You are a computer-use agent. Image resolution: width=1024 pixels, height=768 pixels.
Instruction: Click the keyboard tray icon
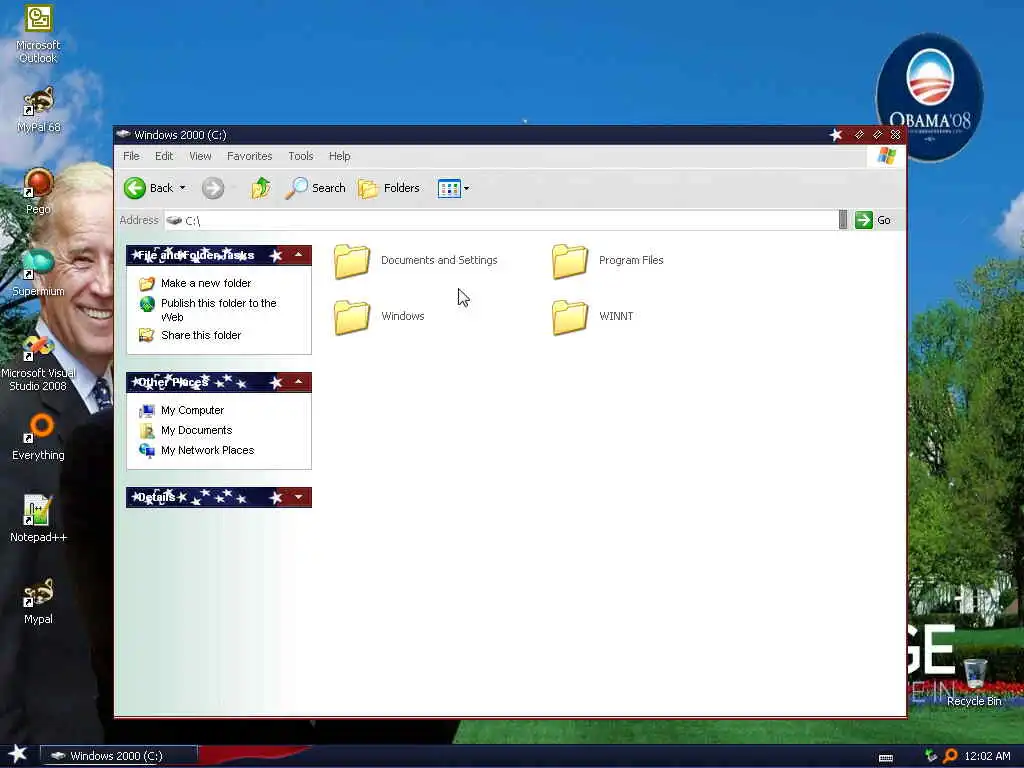(886, 758)
